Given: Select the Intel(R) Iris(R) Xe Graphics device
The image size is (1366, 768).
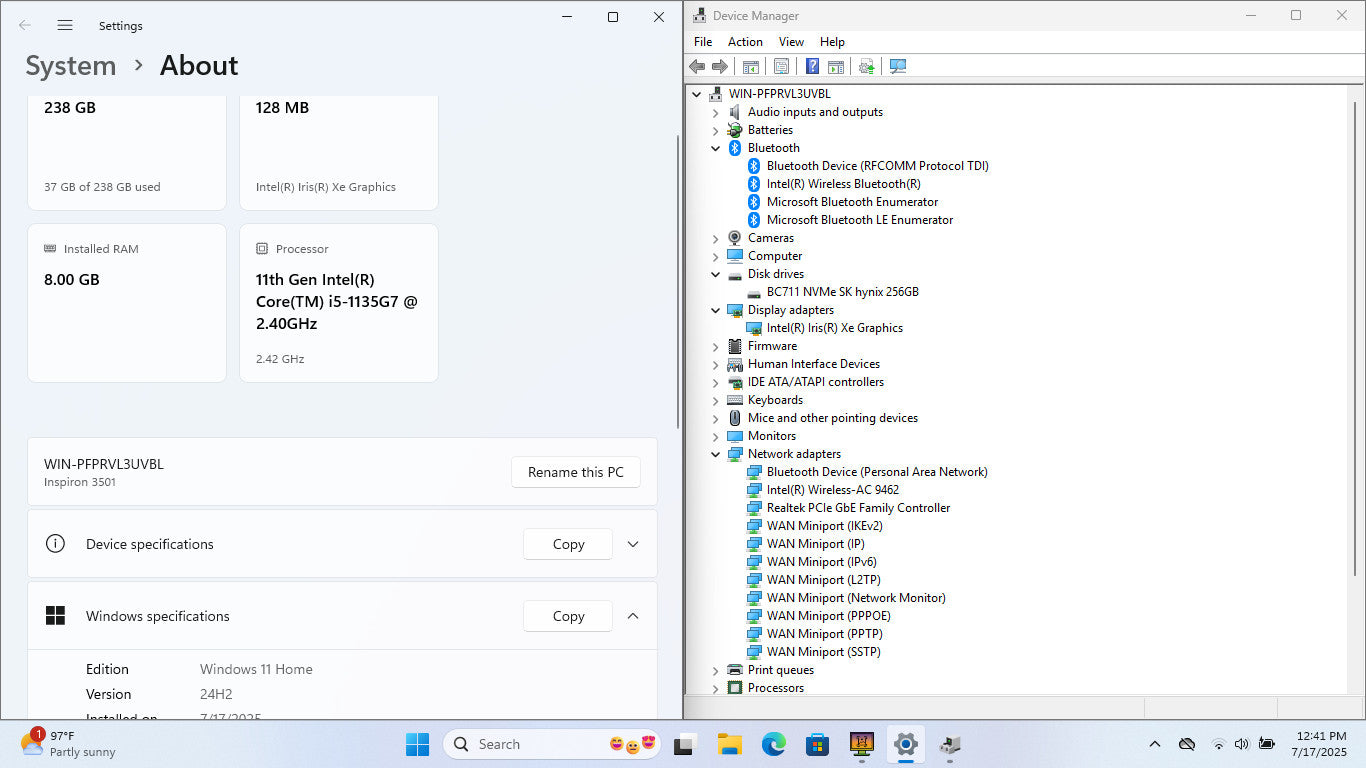Looking at the screenshot, I should [x=834, y=328].
